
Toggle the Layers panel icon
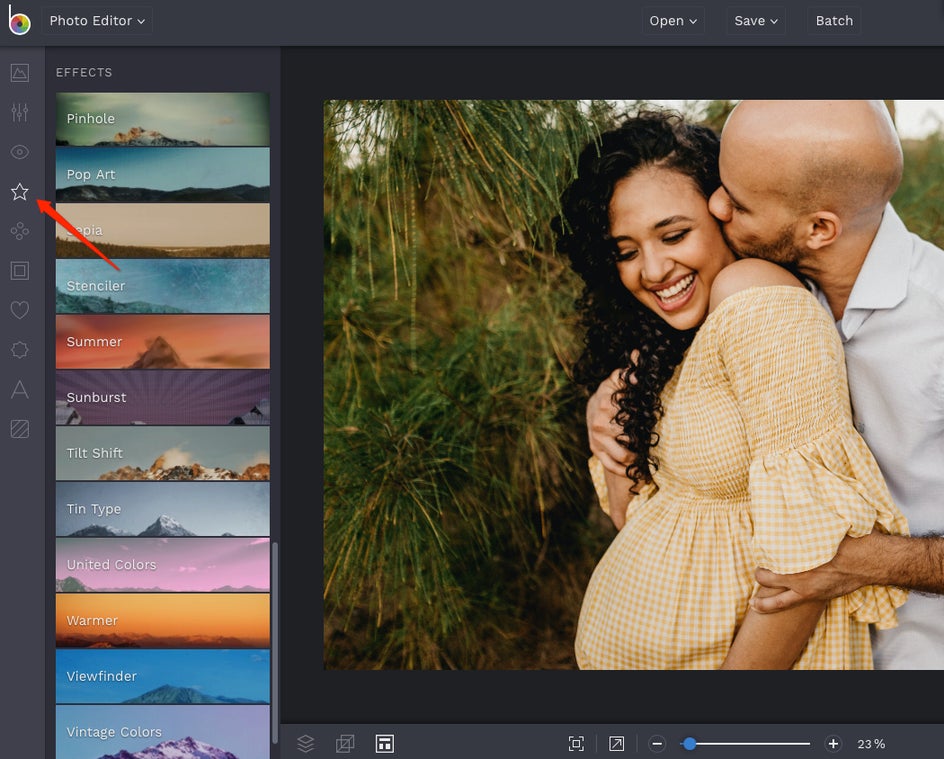pyautogui.click(x=306, y=743)
